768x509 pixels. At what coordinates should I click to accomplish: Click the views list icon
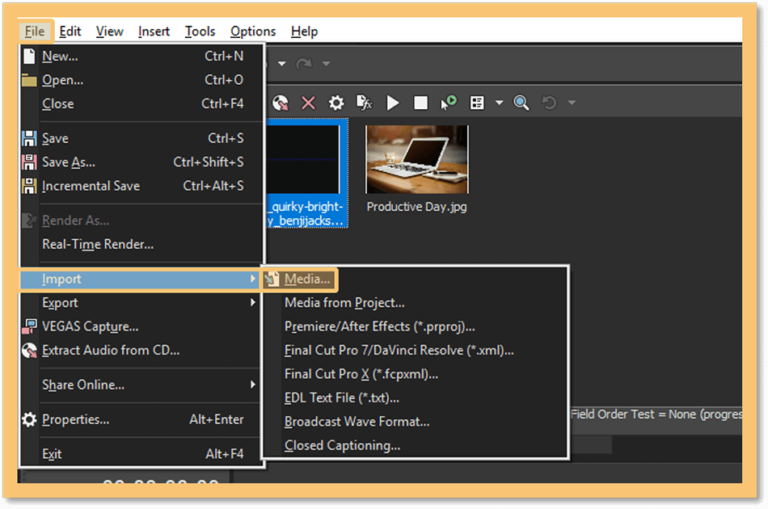click(x=477, y=103)
